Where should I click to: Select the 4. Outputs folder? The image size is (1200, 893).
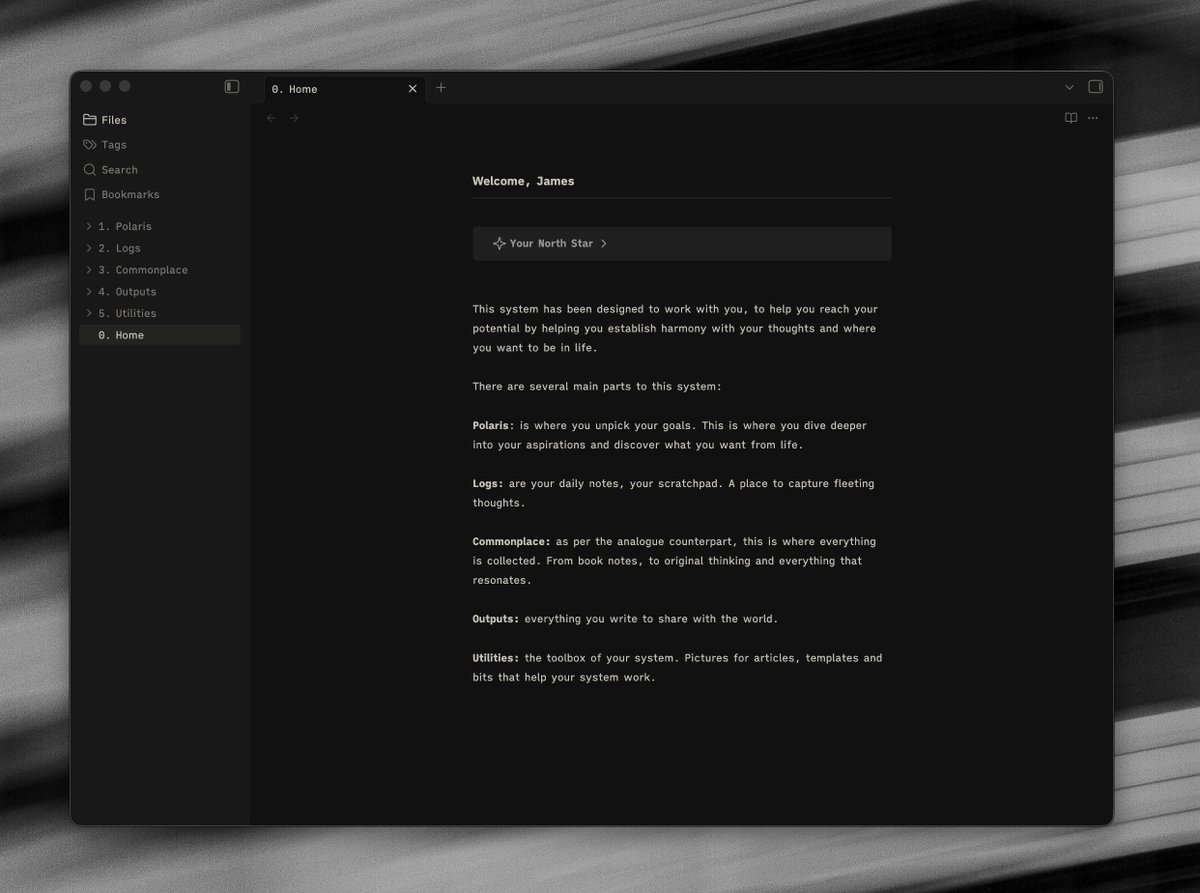tap(160, 292)
